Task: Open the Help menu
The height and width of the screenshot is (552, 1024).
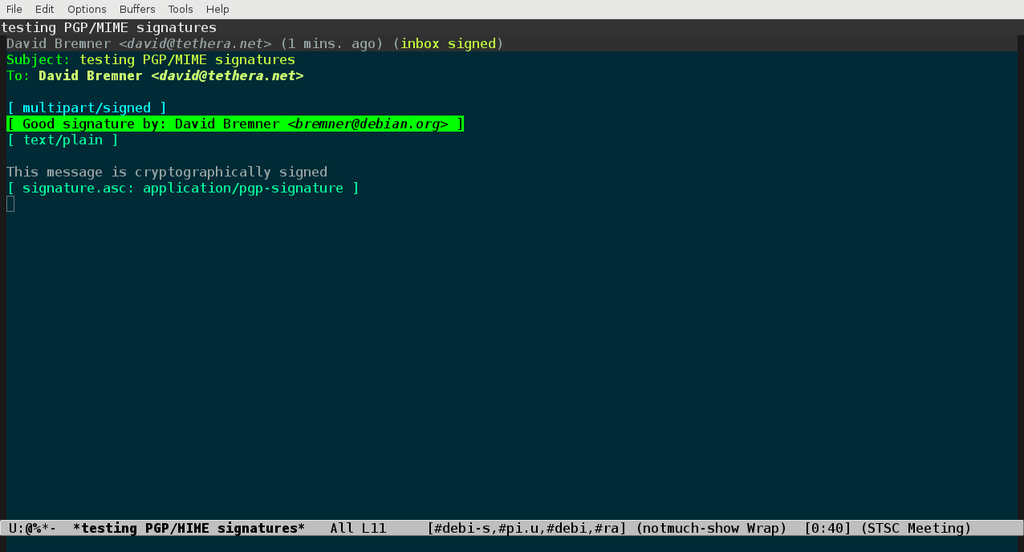Action: (x=217, y=9)
